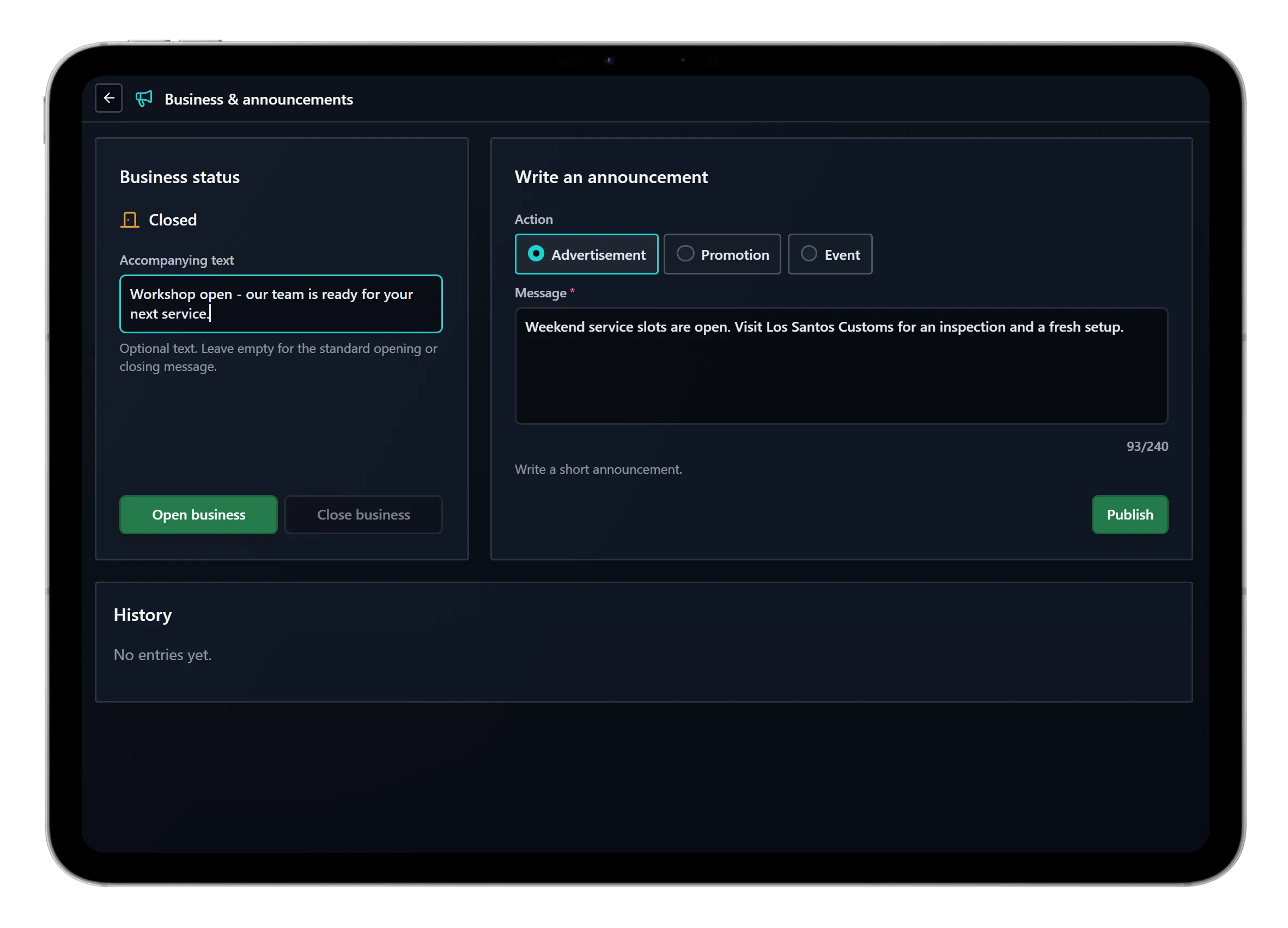1288x928 pixels.
Task: Click the Business & announcements title
Action: (x=258, y=99)
